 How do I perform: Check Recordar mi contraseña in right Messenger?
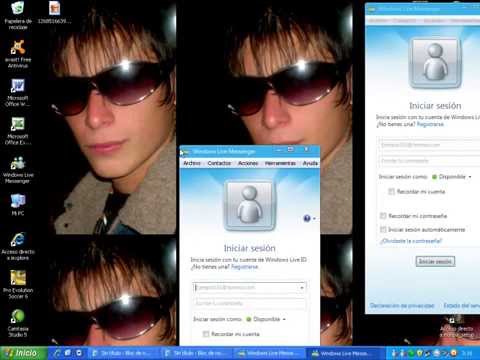pos(383,216)
